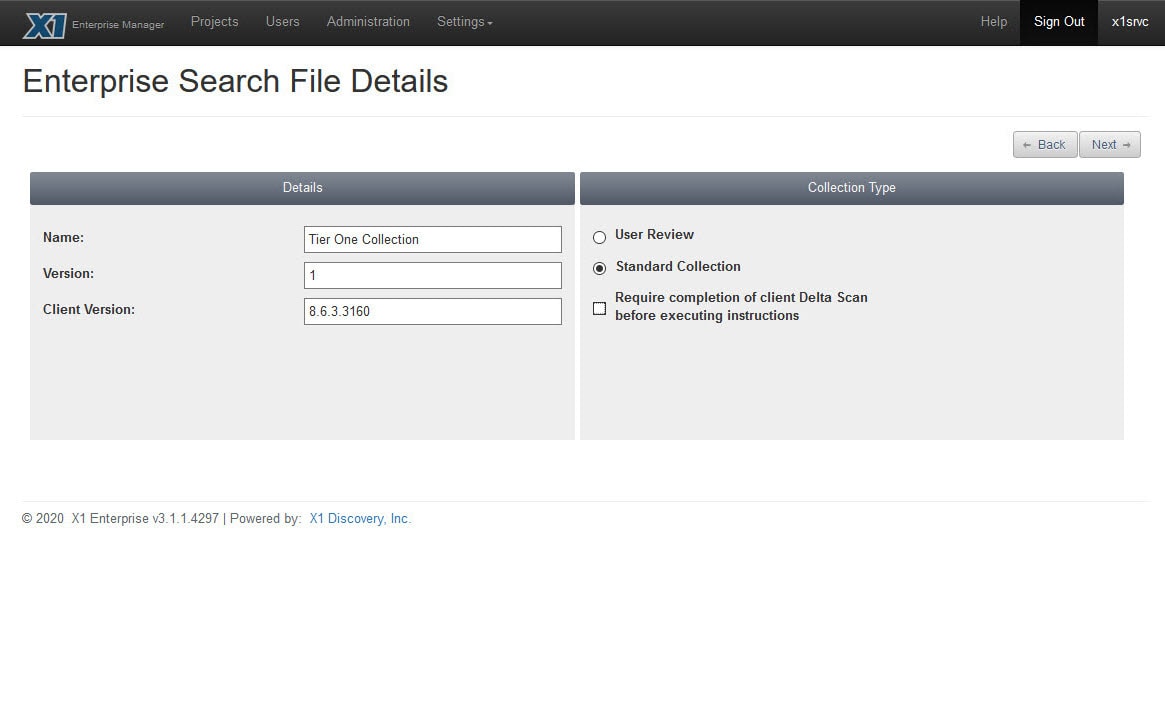Open the Administration section

tap(368, 22)
